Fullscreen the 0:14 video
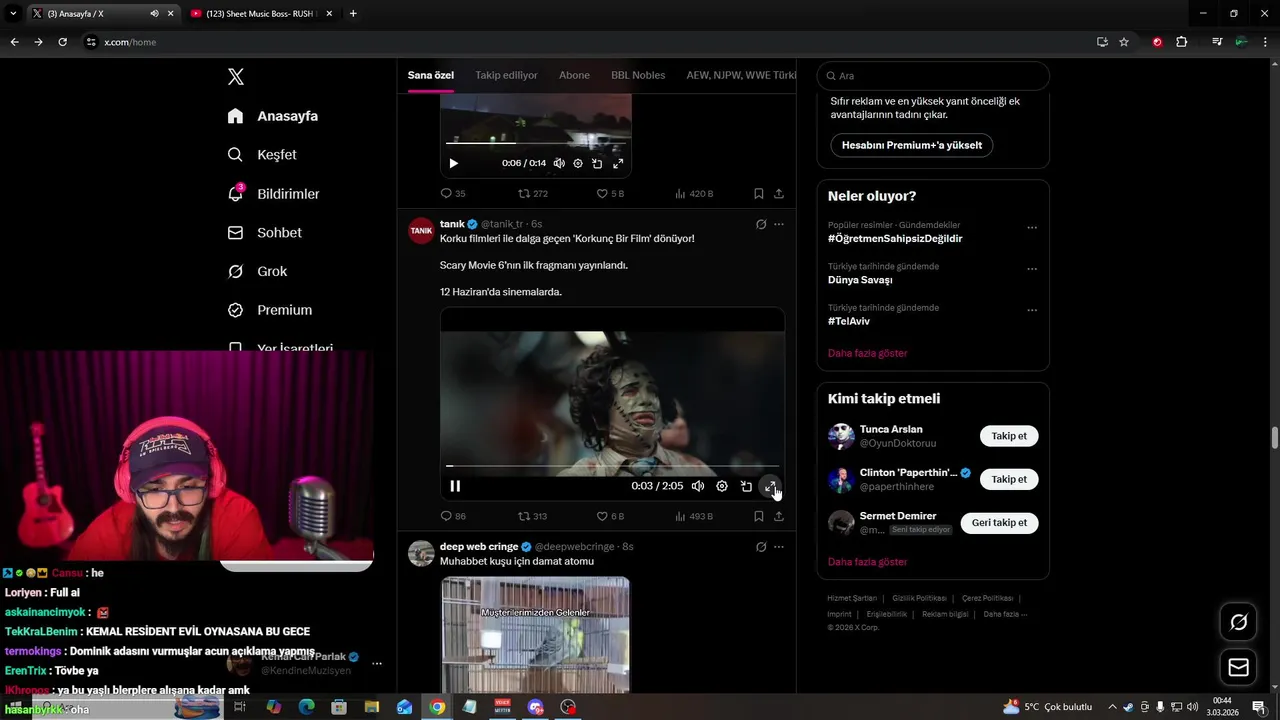This screenshot has height=720, width=1280. (618, 163)
